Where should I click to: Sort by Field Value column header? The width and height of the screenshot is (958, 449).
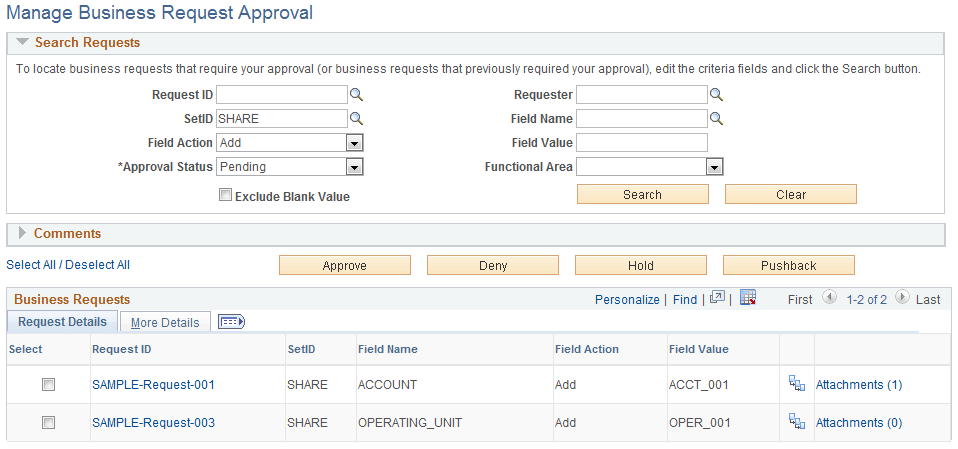(699, 349)
